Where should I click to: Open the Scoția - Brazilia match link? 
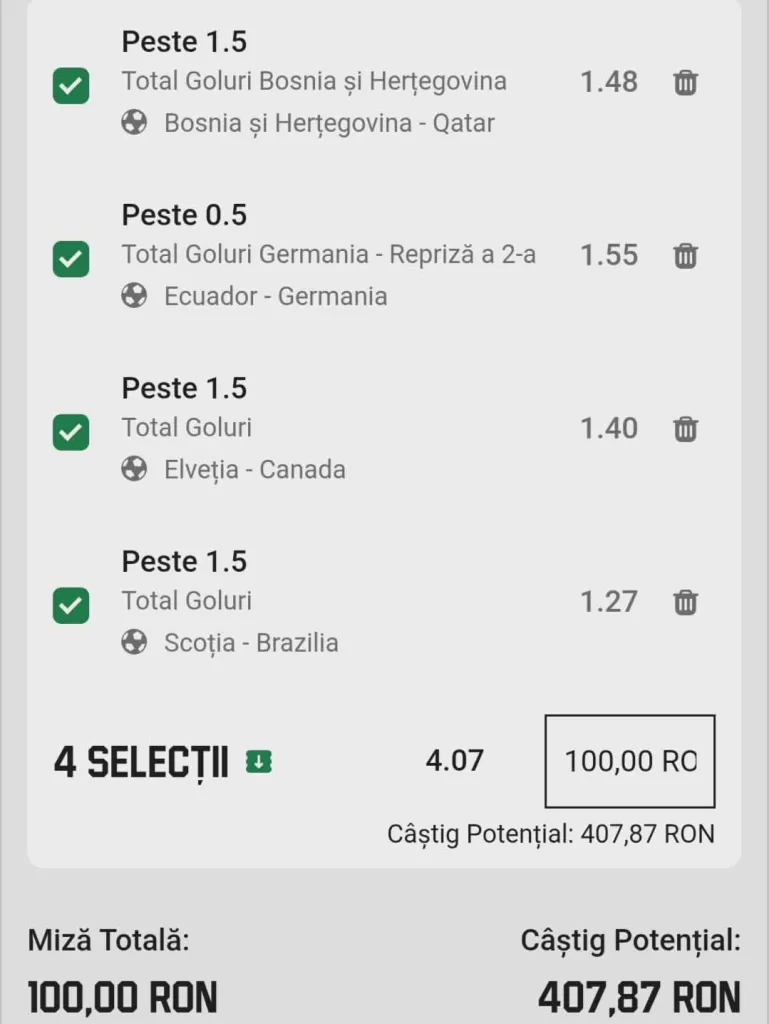pos(251,643)
